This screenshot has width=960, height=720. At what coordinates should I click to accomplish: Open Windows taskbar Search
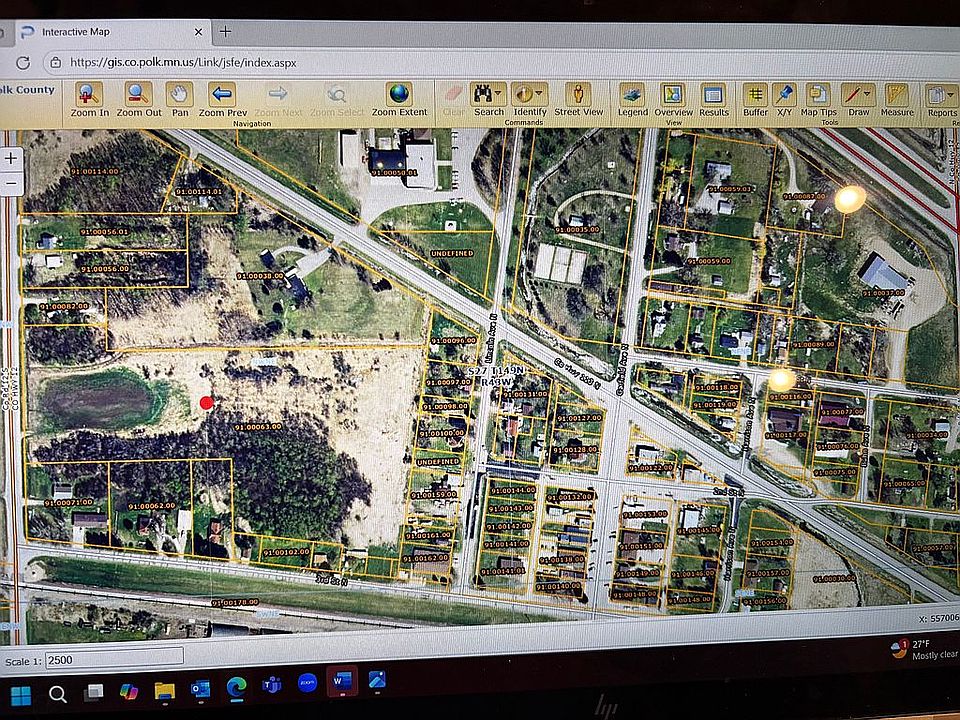coord(58,694)
